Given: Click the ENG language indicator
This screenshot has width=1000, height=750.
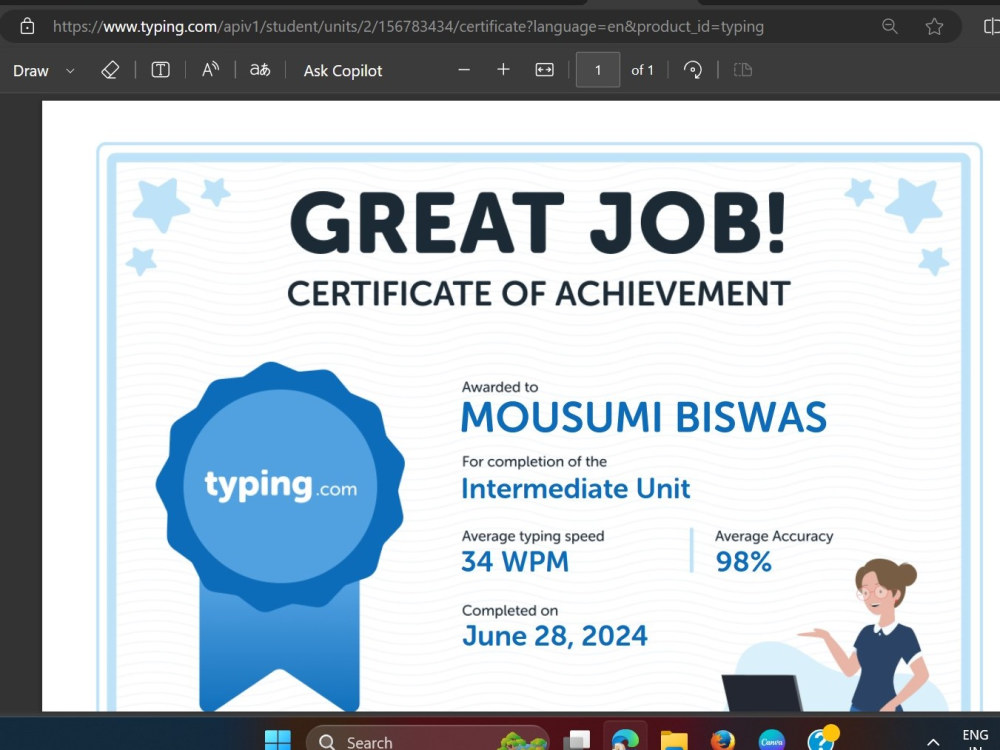Looking at the screenshot, I should pyautogui.click(x=975, y=735).
